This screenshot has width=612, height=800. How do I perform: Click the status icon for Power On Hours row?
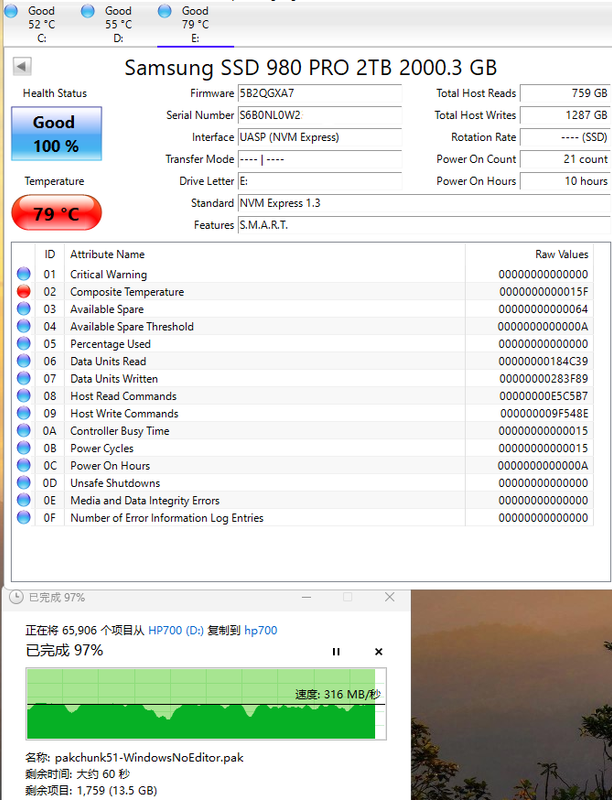[23, 465]
